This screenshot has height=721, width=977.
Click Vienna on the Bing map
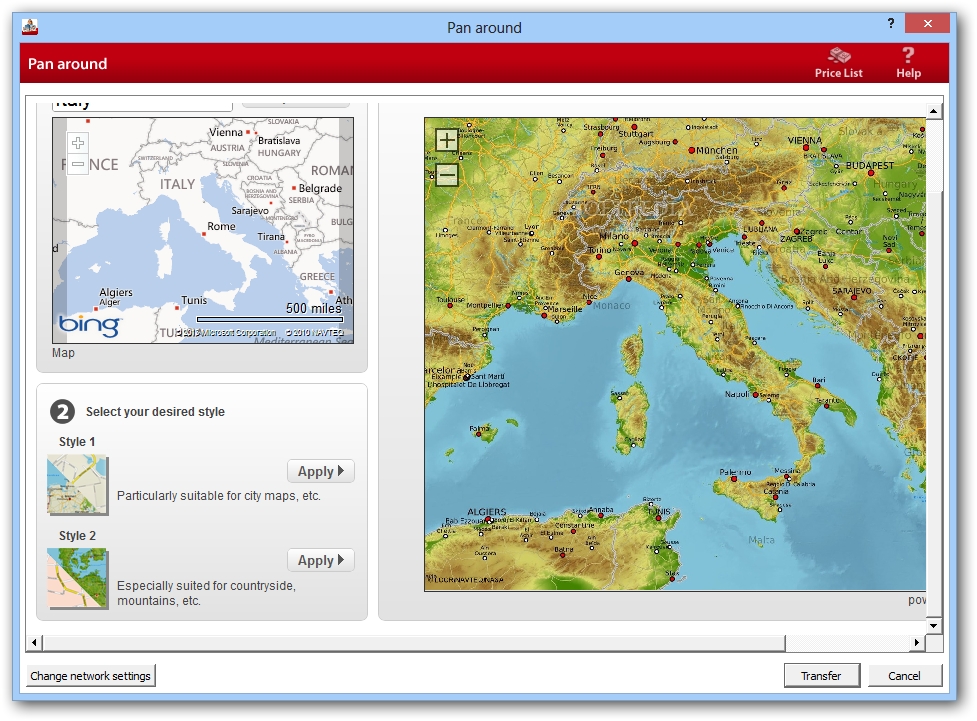coord(226,132)
